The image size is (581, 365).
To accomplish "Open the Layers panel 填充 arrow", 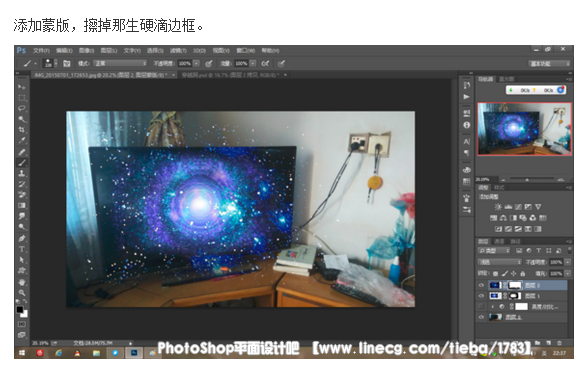I will [567, 273].
